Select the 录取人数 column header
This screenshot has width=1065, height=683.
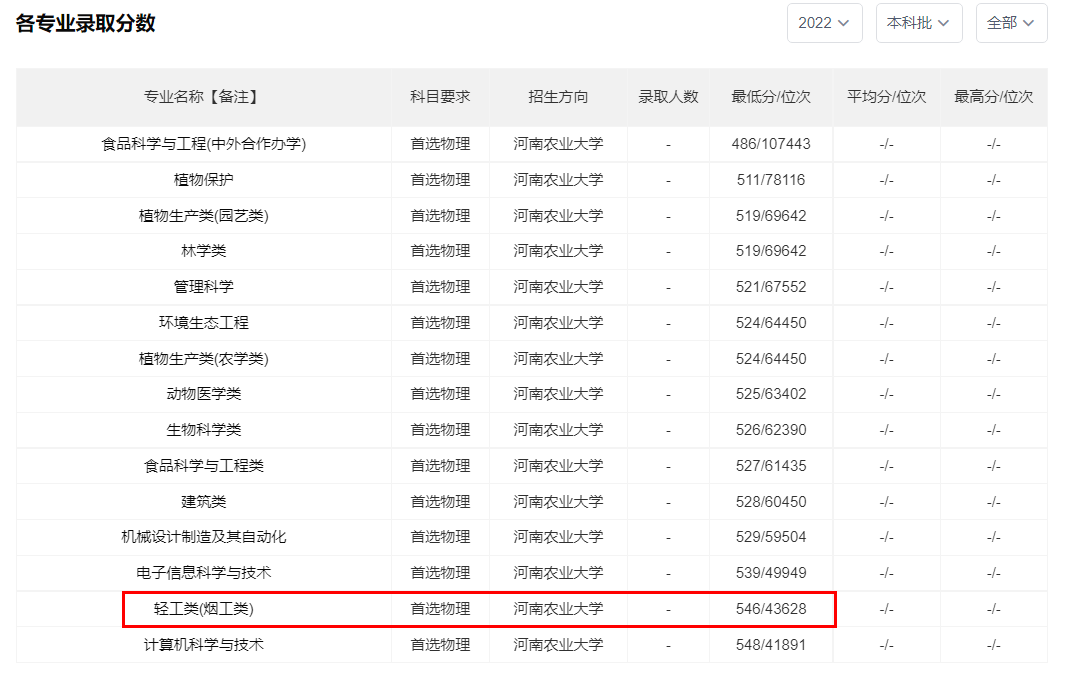(668, 97)
